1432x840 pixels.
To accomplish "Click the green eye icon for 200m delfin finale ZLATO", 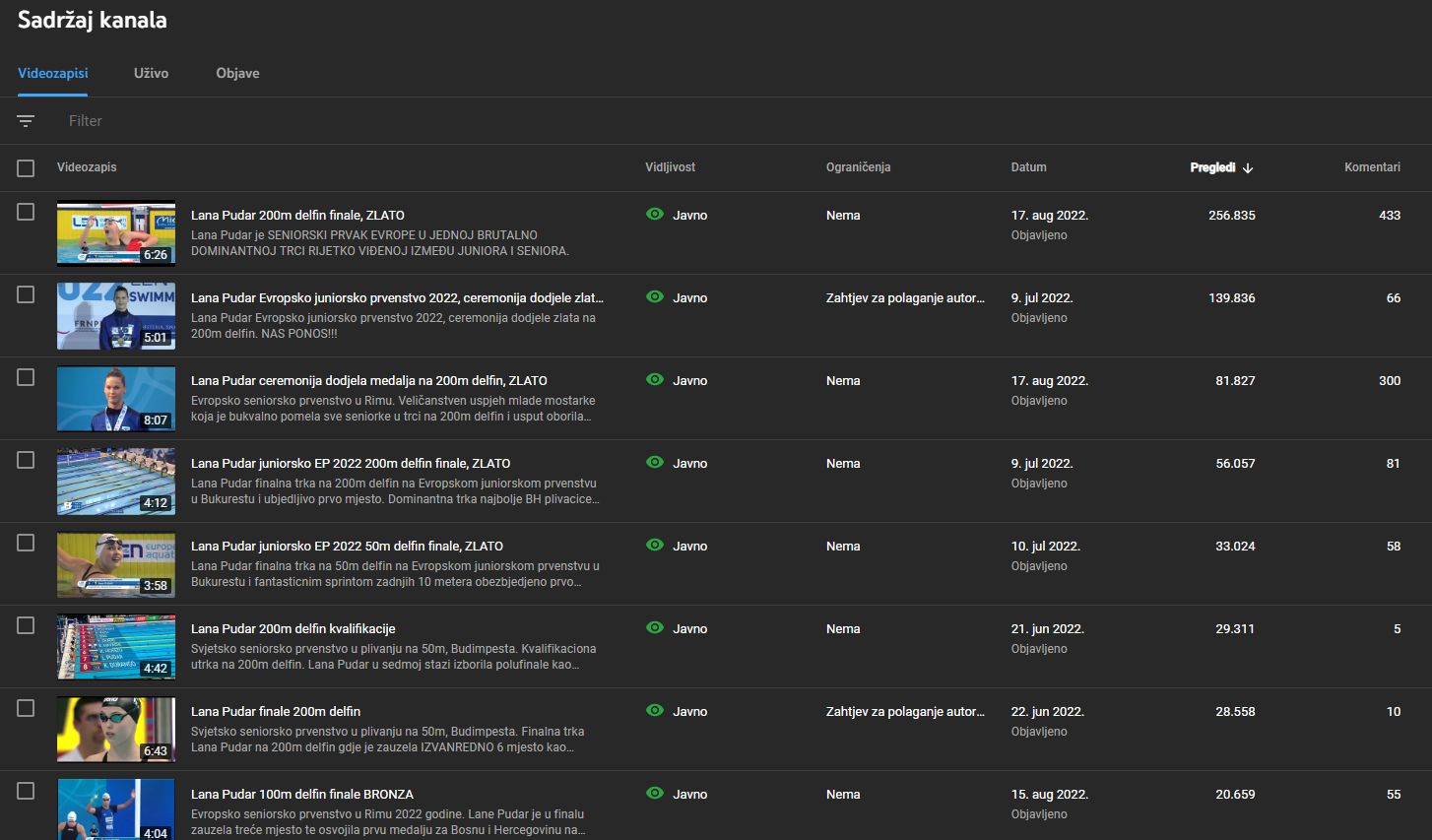I will (655, 214).
